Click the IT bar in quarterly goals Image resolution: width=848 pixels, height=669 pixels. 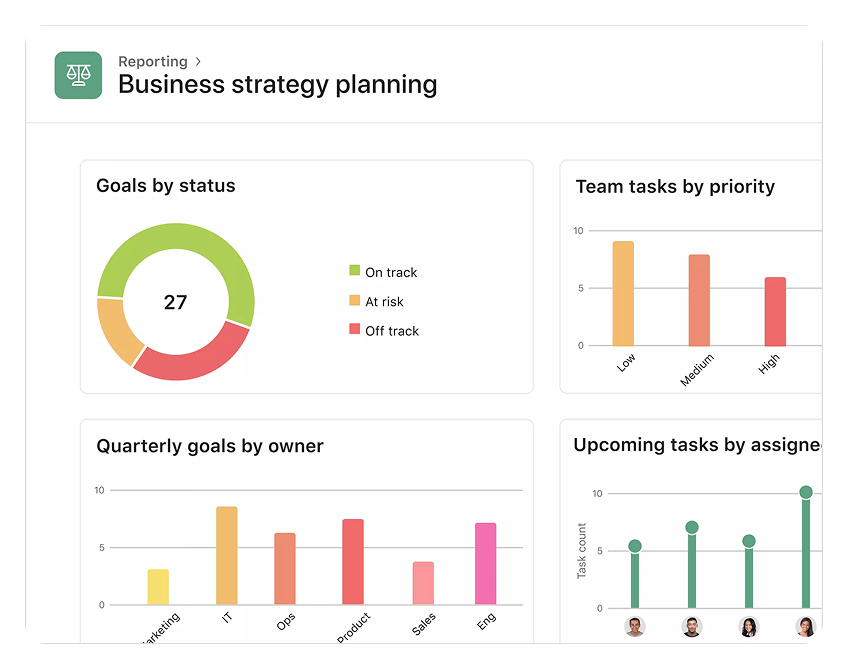(227, 555)
